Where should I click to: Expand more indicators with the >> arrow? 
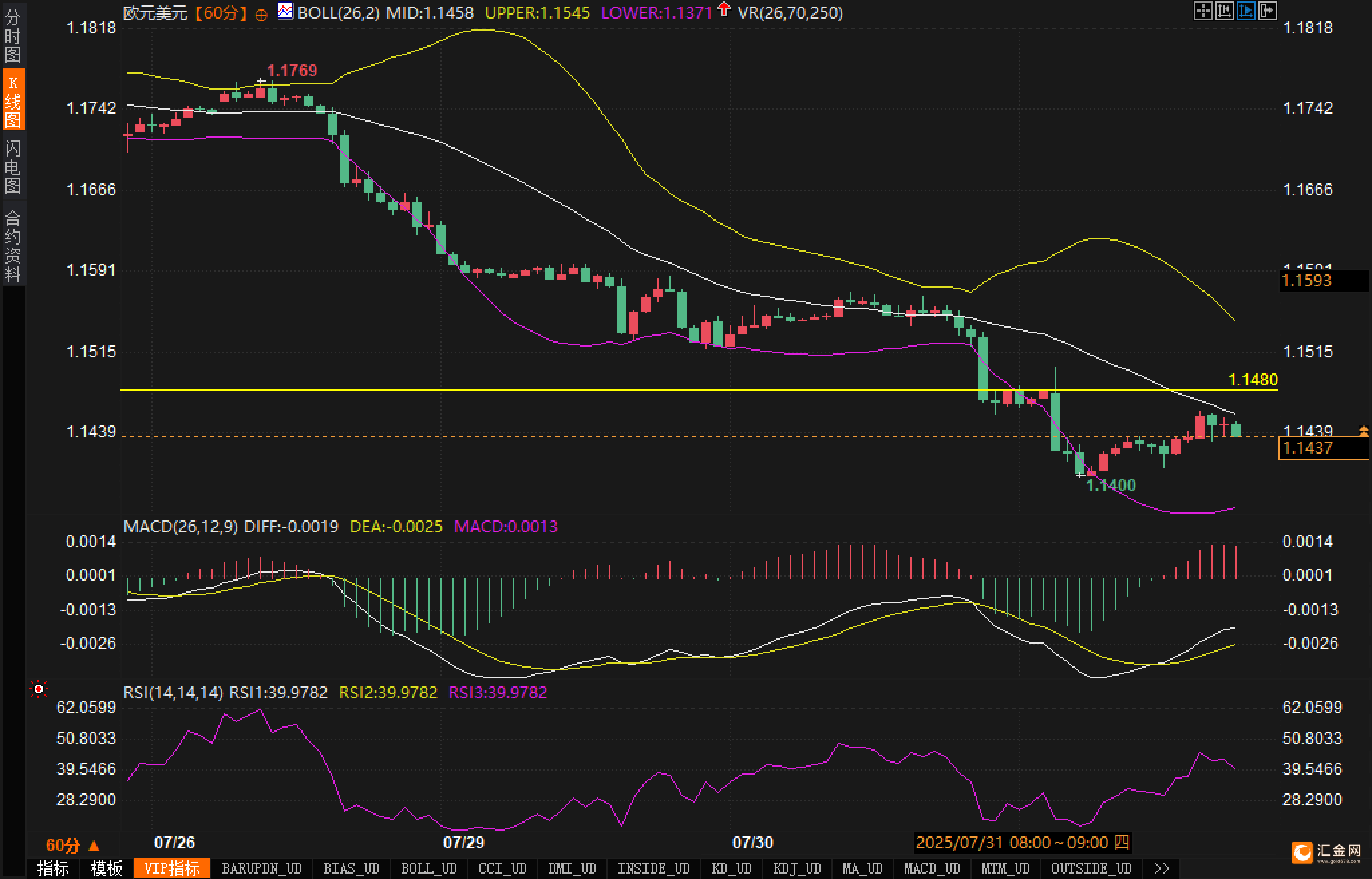click(x=1163, y=868)
